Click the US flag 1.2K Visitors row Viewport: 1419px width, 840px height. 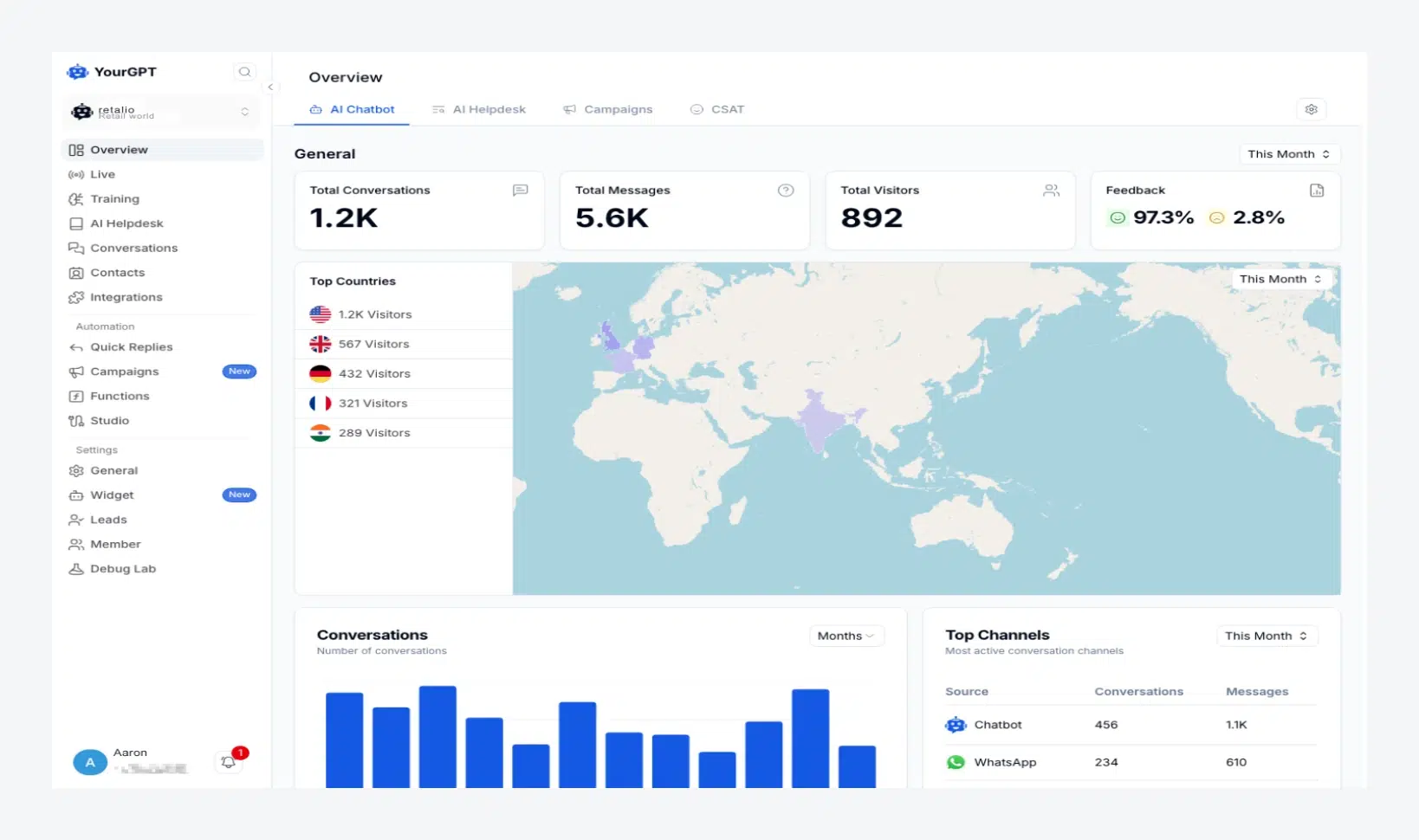click(x=404, y=314)
